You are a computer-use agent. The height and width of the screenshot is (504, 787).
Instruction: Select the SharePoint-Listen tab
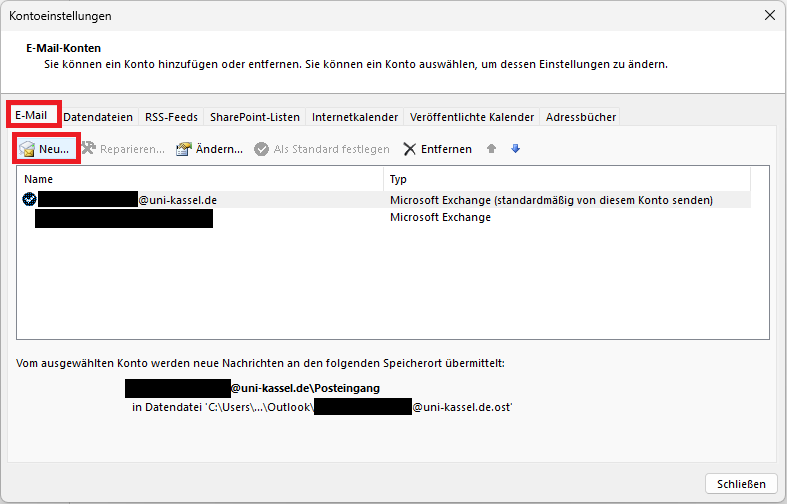pos(254,117)
